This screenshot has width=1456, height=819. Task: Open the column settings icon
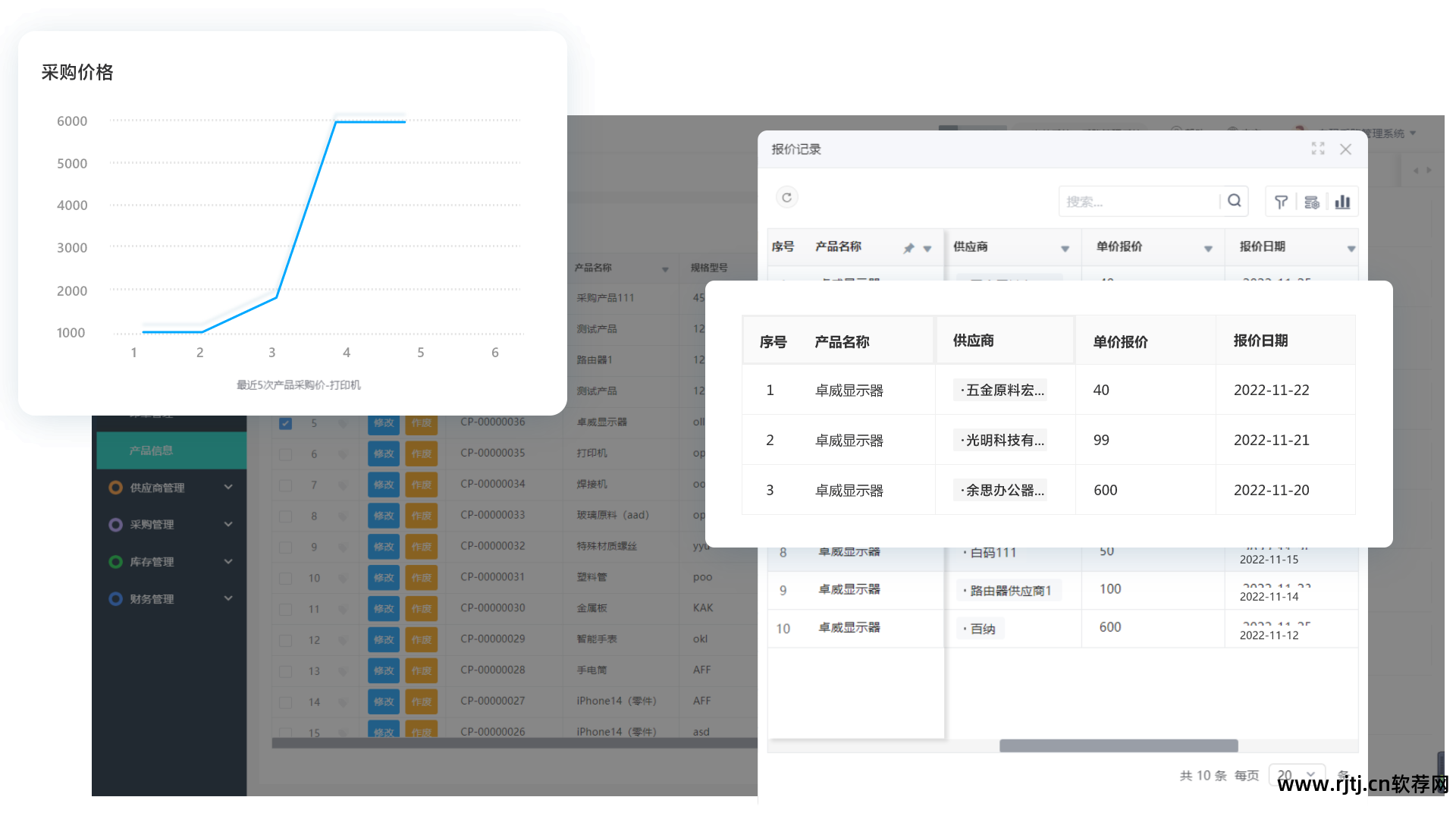coord(1312,202)
